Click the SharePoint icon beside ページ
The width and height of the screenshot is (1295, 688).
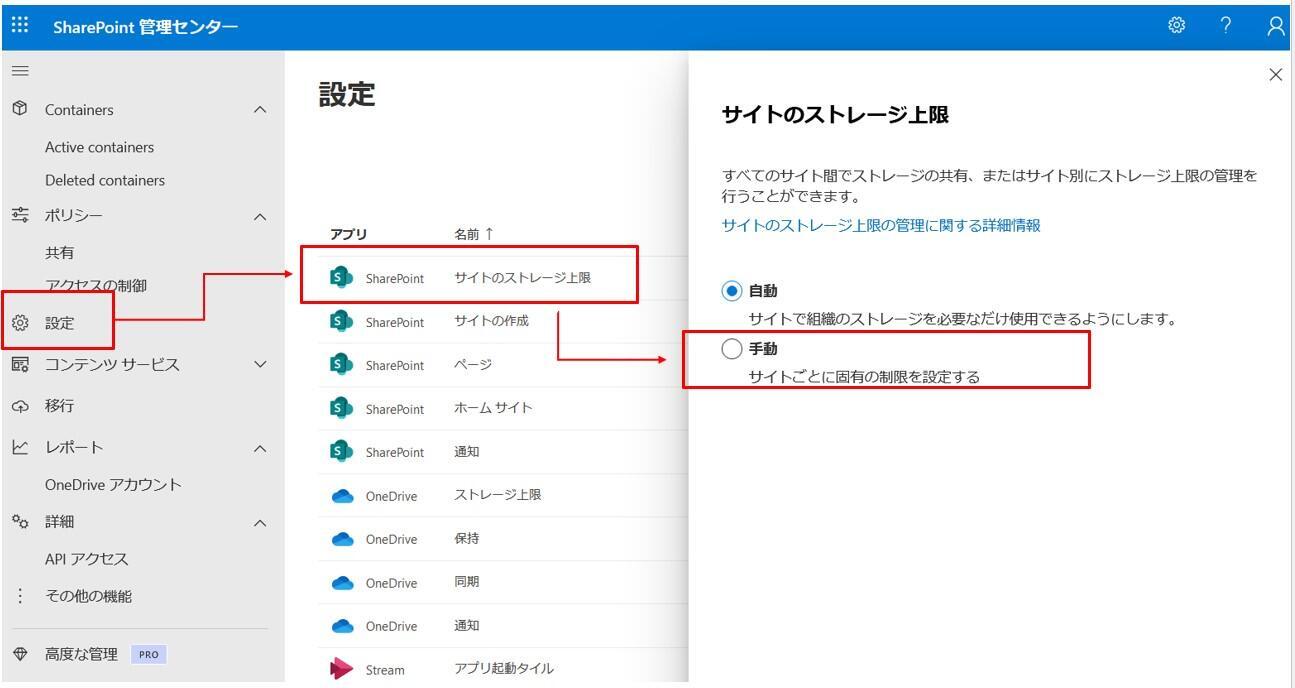[342, 365]
